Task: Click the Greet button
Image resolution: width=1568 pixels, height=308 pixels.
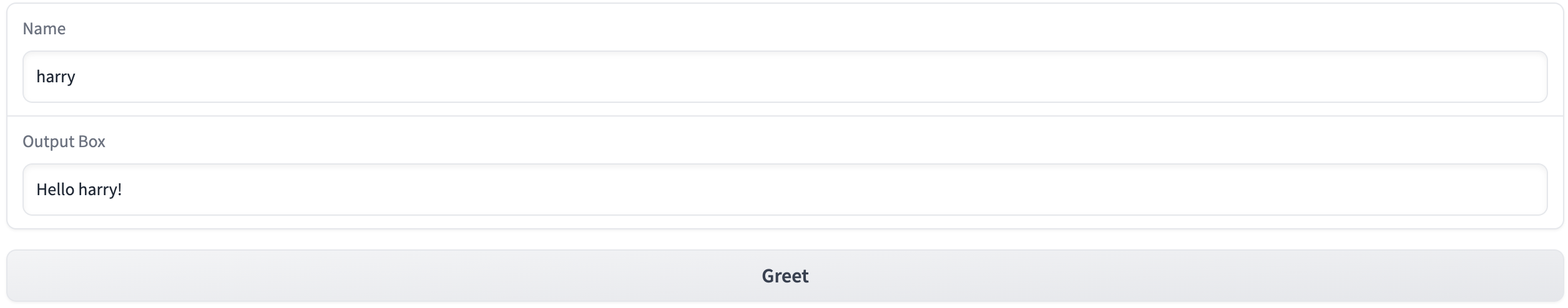Action: [x=784, y=276]
